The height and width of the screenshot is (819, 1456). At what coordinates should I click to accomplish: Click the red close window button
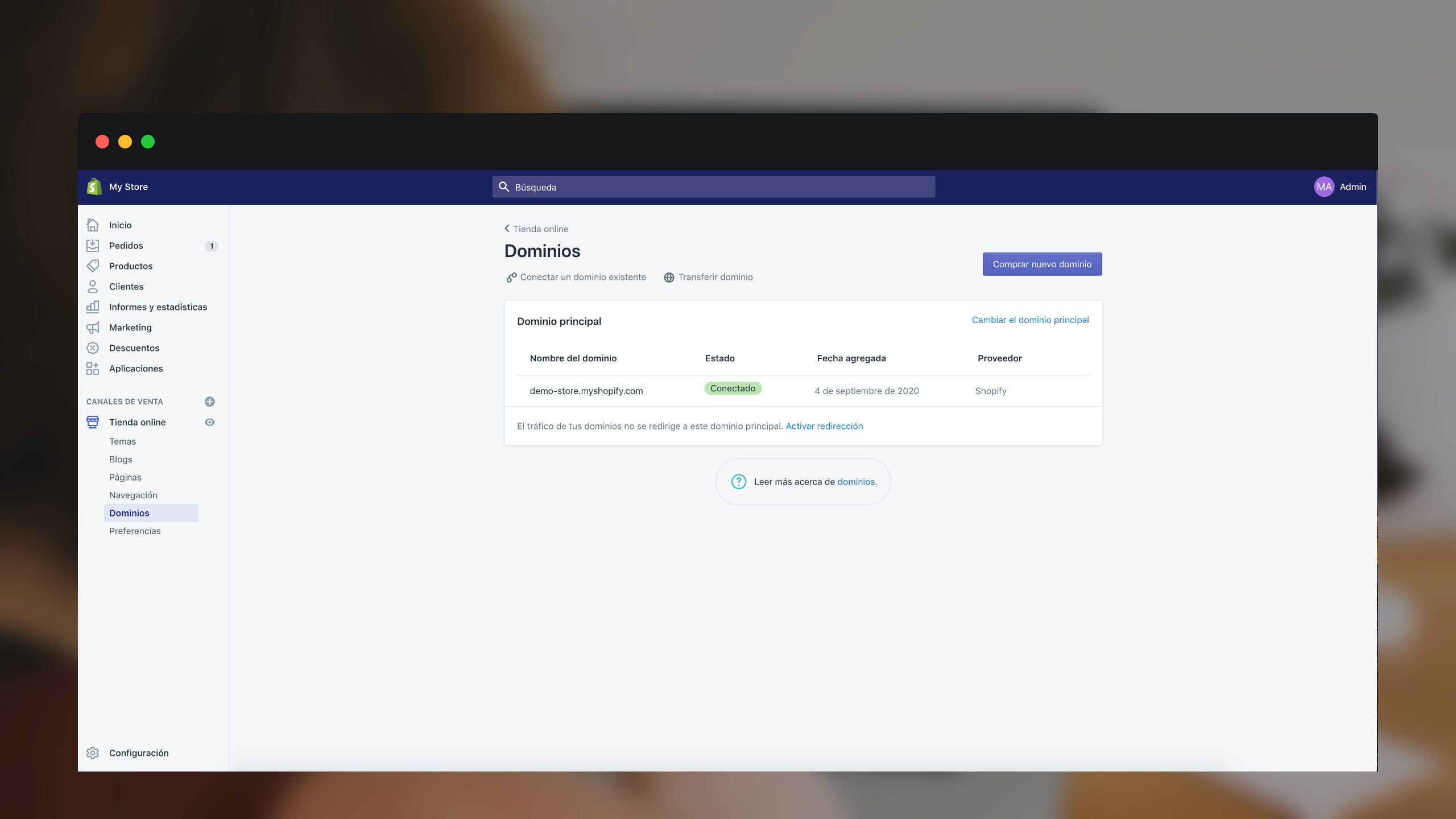coord(102,142)
